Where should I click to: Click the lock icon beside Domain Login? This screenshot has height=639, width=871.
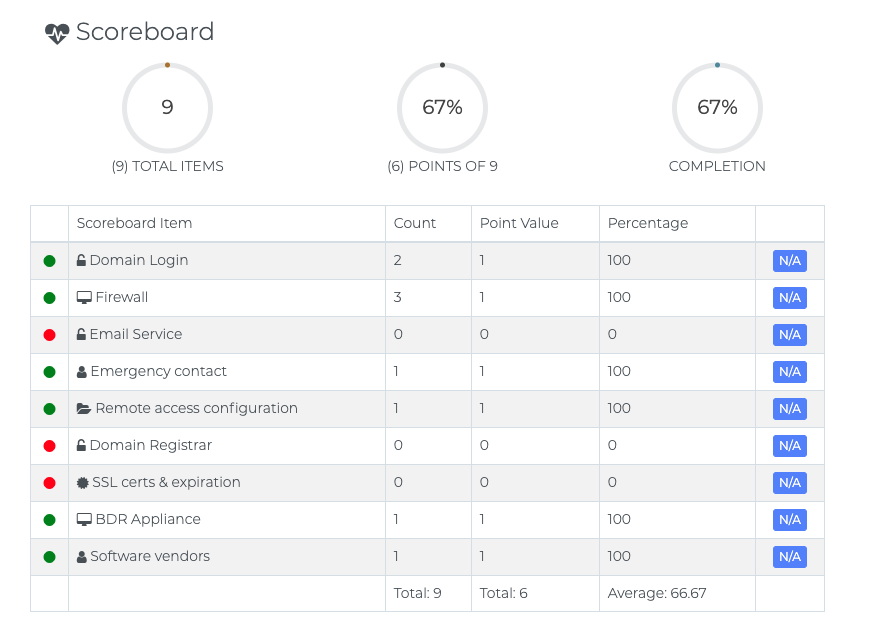click(x=81, y=260)
